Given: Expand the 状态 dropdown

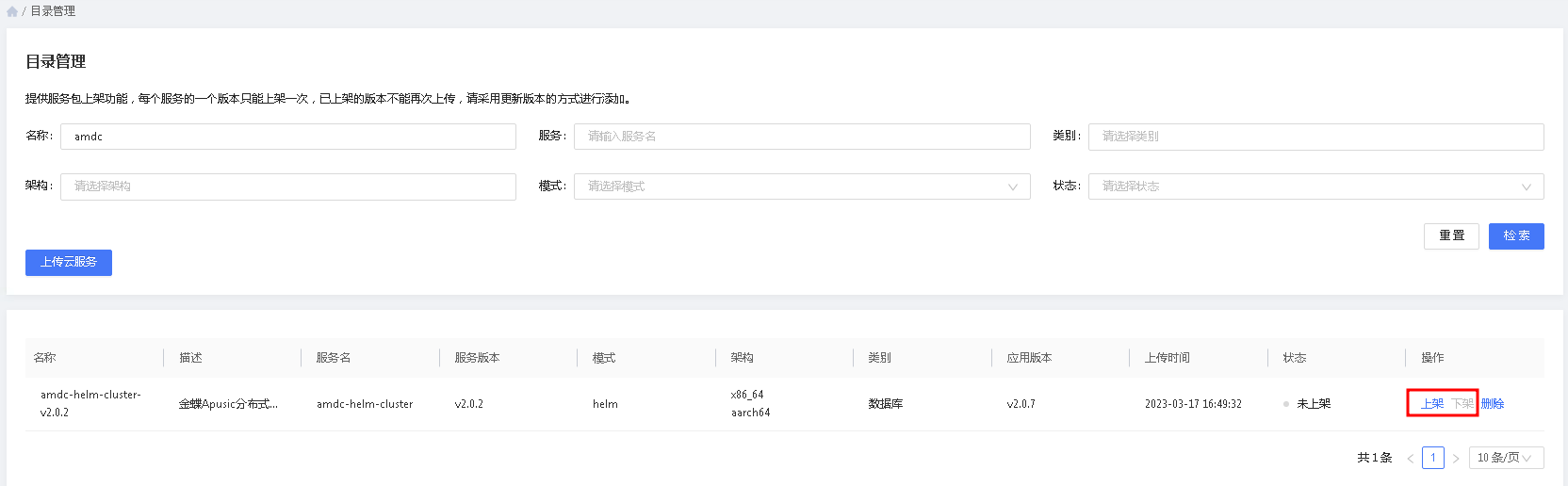Looking at the screenshot, I should (1315, 186).
